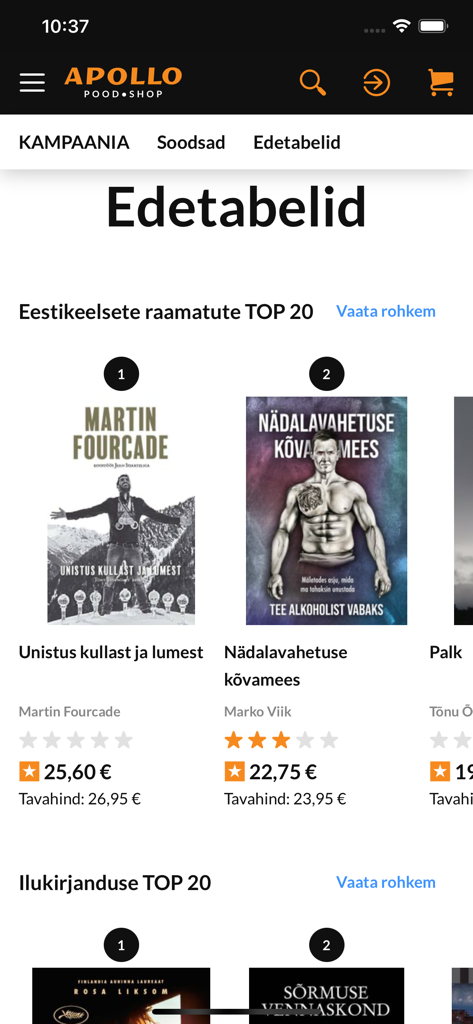The height and width of the screenshot is (1024, 473).
Task: Click author name Marko Viik
Action: [x=257, y=711]
